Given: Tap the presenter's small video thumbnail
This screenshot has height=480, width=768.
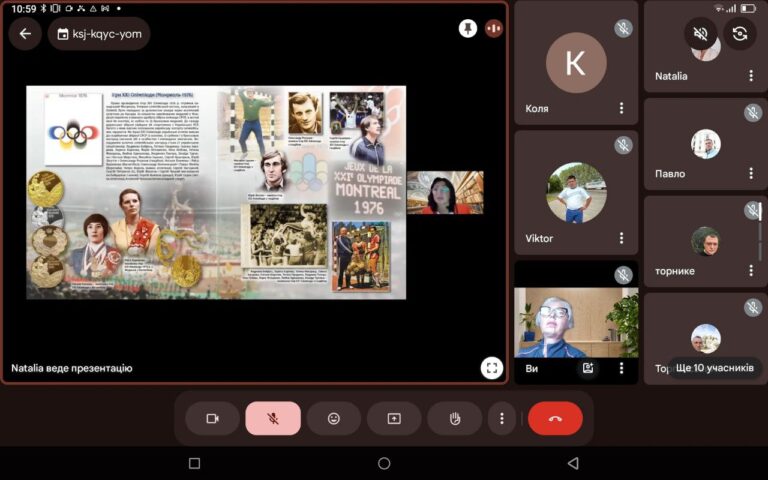Looking at the screenshot, I should pos(445,192).
